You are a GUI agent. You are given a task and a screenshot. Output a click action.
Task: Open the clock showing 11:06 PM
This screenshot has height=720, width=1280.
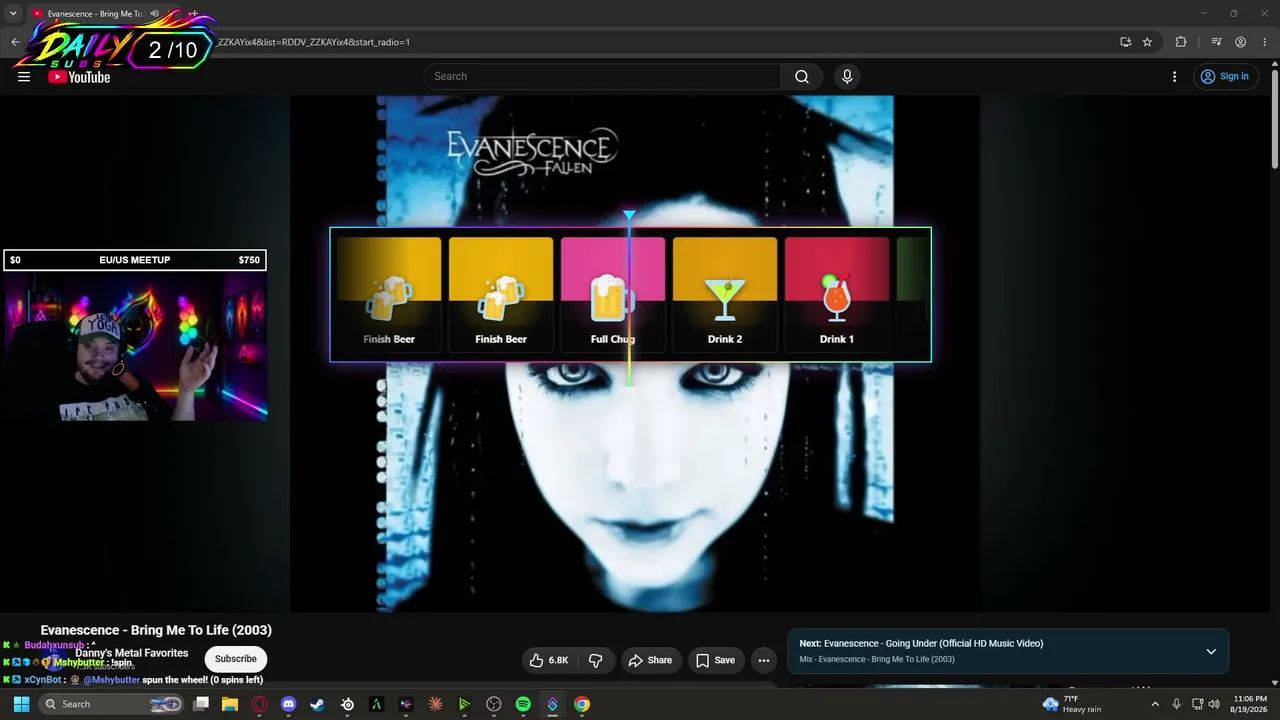tap(1250, 704)
